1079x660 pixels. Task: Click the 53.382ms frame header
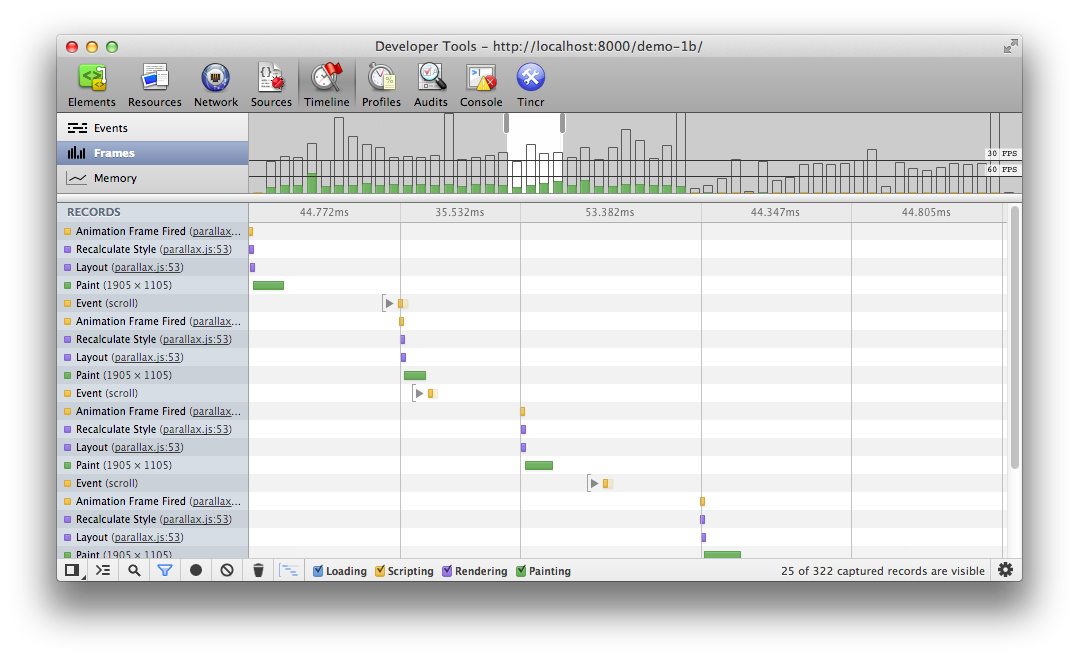[x=610, y=212]
